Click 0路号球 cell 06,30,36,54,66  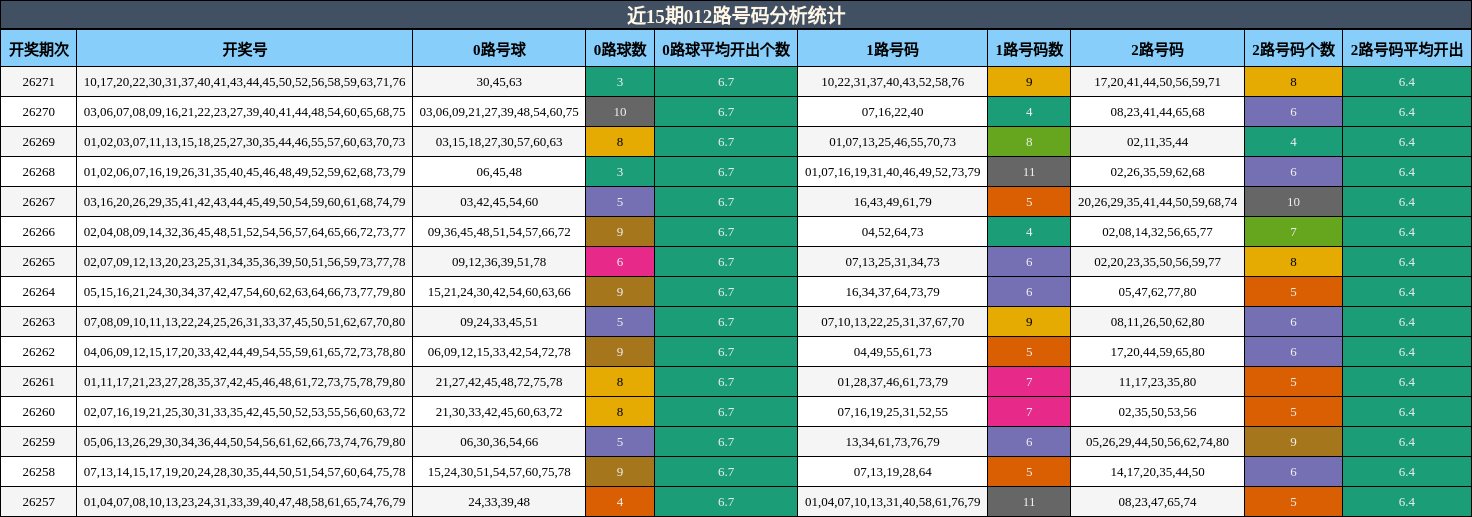pos(499,442)
